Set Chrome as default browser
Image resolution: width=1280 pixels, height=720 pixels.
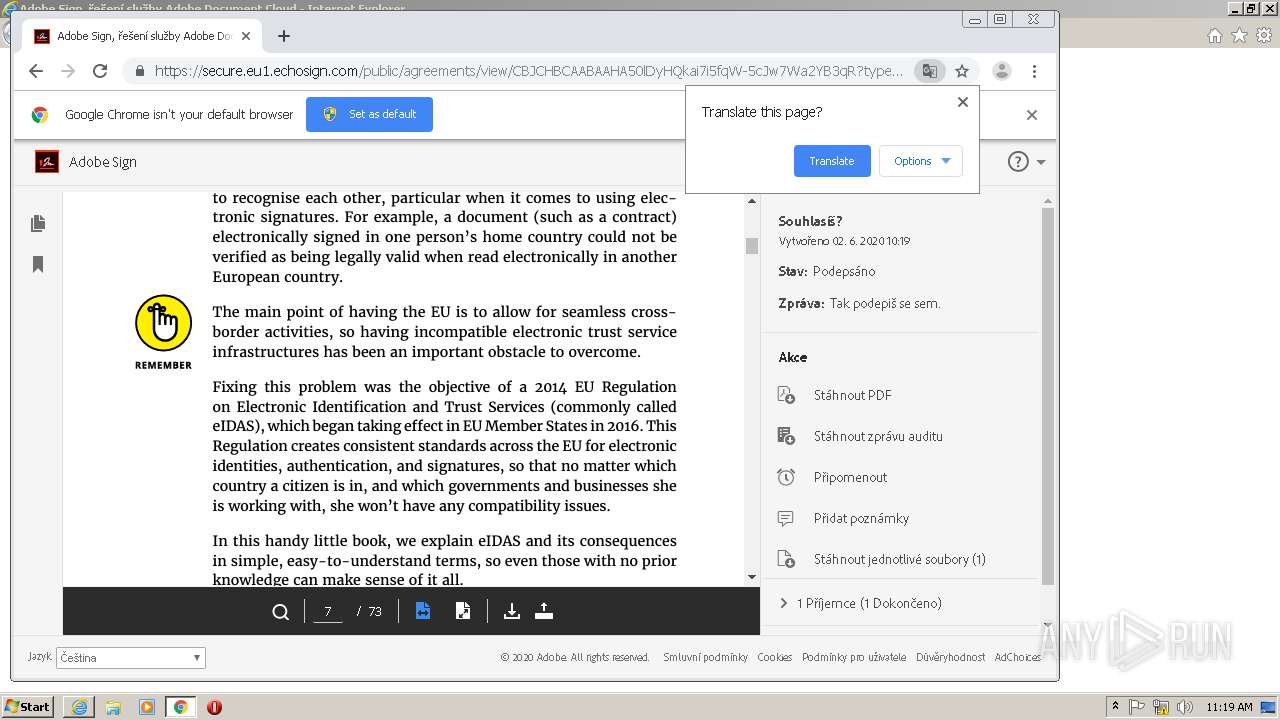[x=369, y=114]
